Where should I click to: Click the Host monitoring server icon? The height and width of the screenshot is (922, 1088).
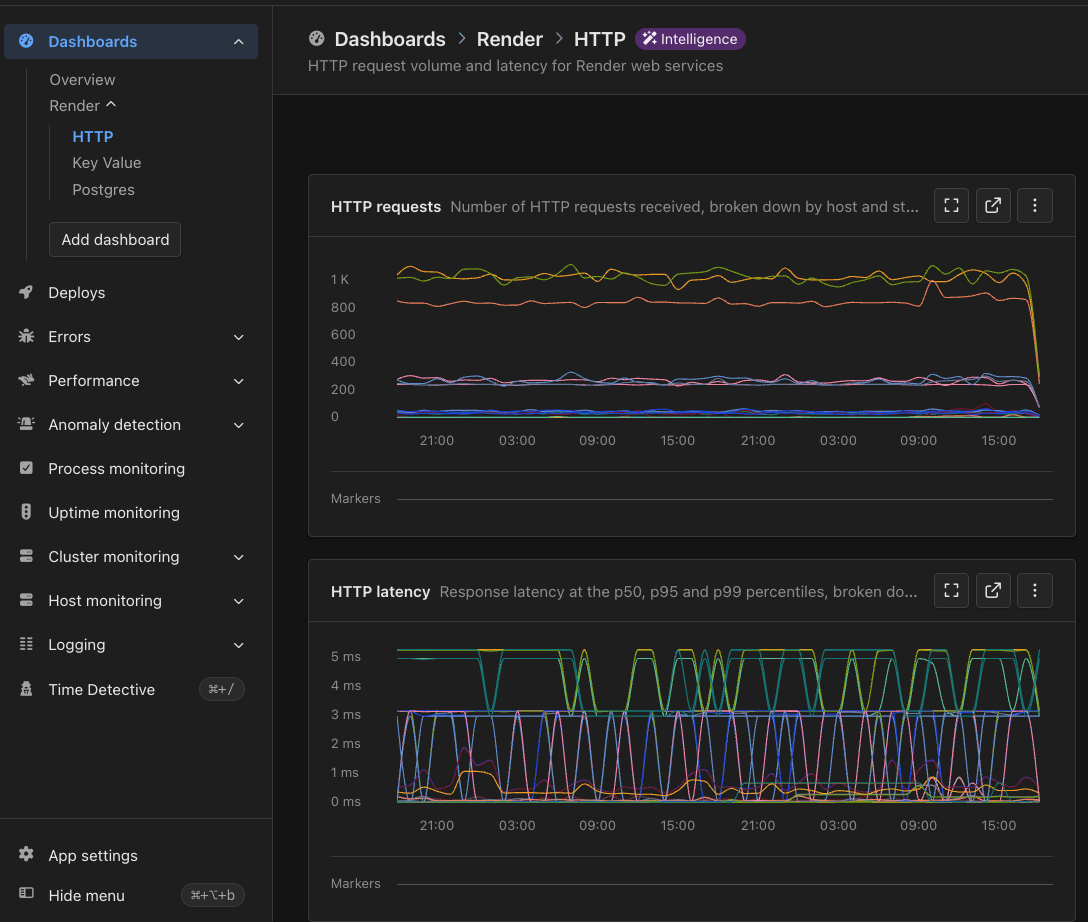point(26,600)
